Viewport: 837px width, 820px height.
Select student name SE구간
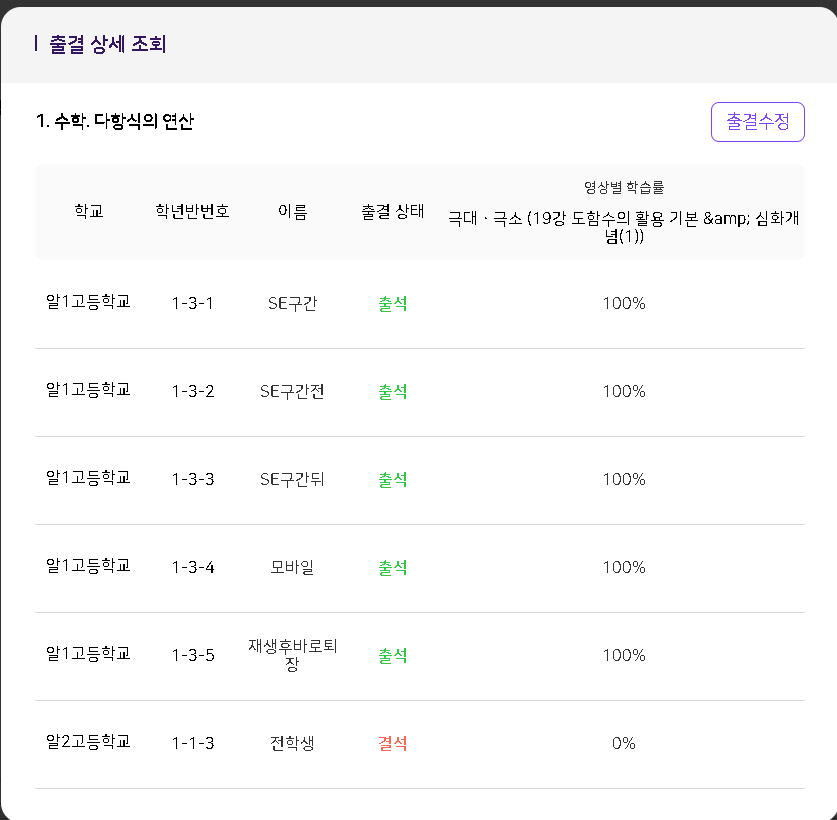[293, 304]
